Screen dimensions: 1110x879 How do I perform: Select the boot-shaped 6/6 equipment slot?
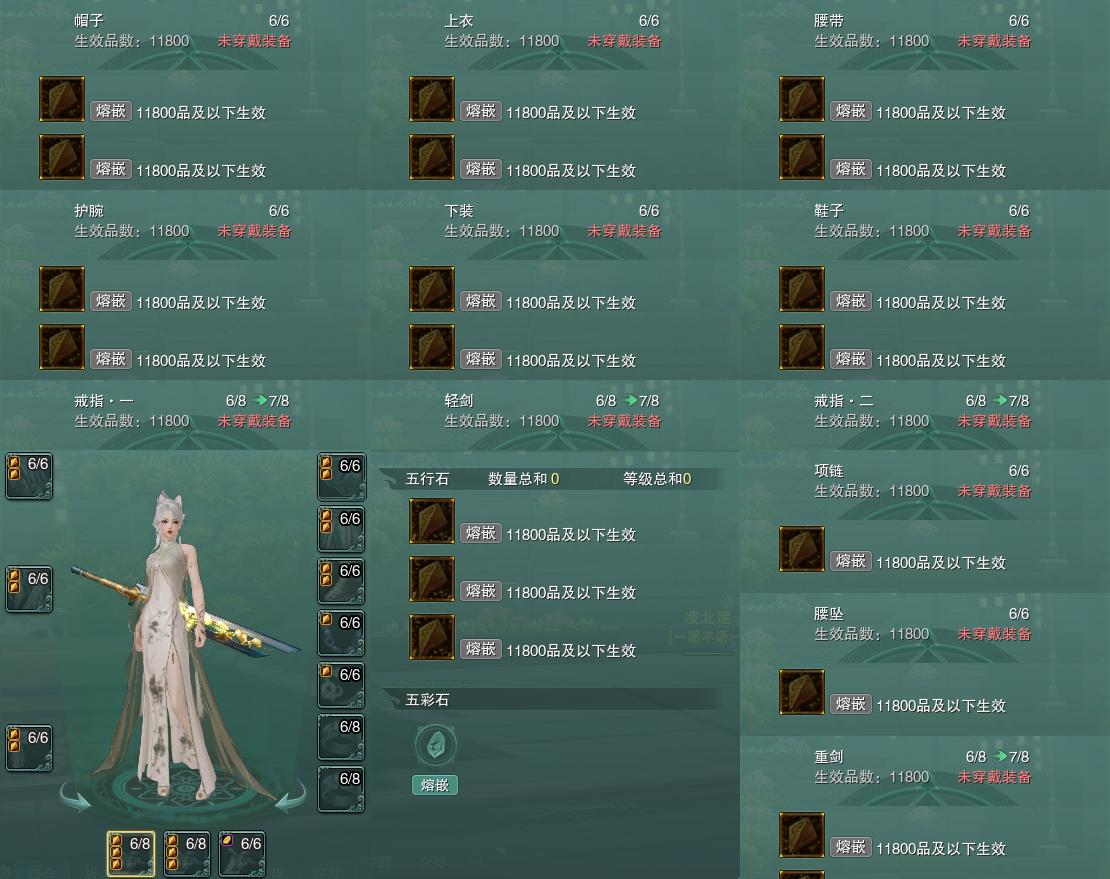341,581
